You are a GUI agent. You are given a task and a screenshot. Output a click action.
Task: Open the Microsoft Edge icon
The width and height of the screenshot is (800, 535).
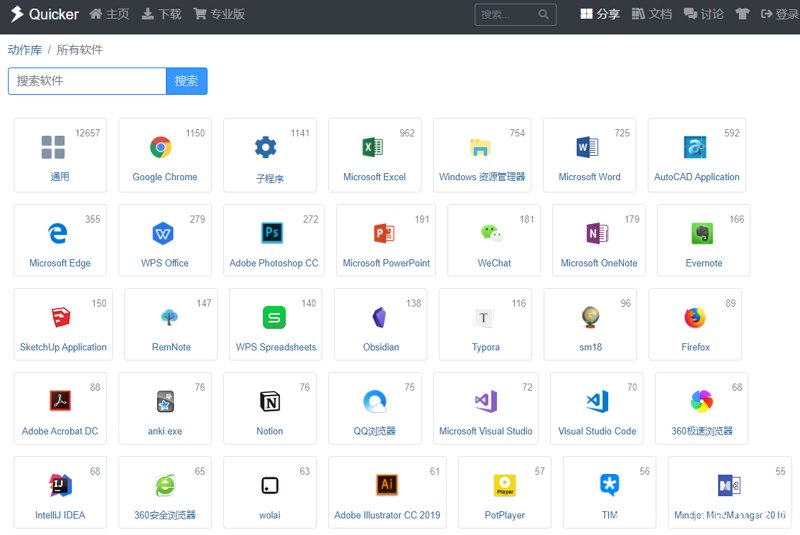(x=58, y=233)
